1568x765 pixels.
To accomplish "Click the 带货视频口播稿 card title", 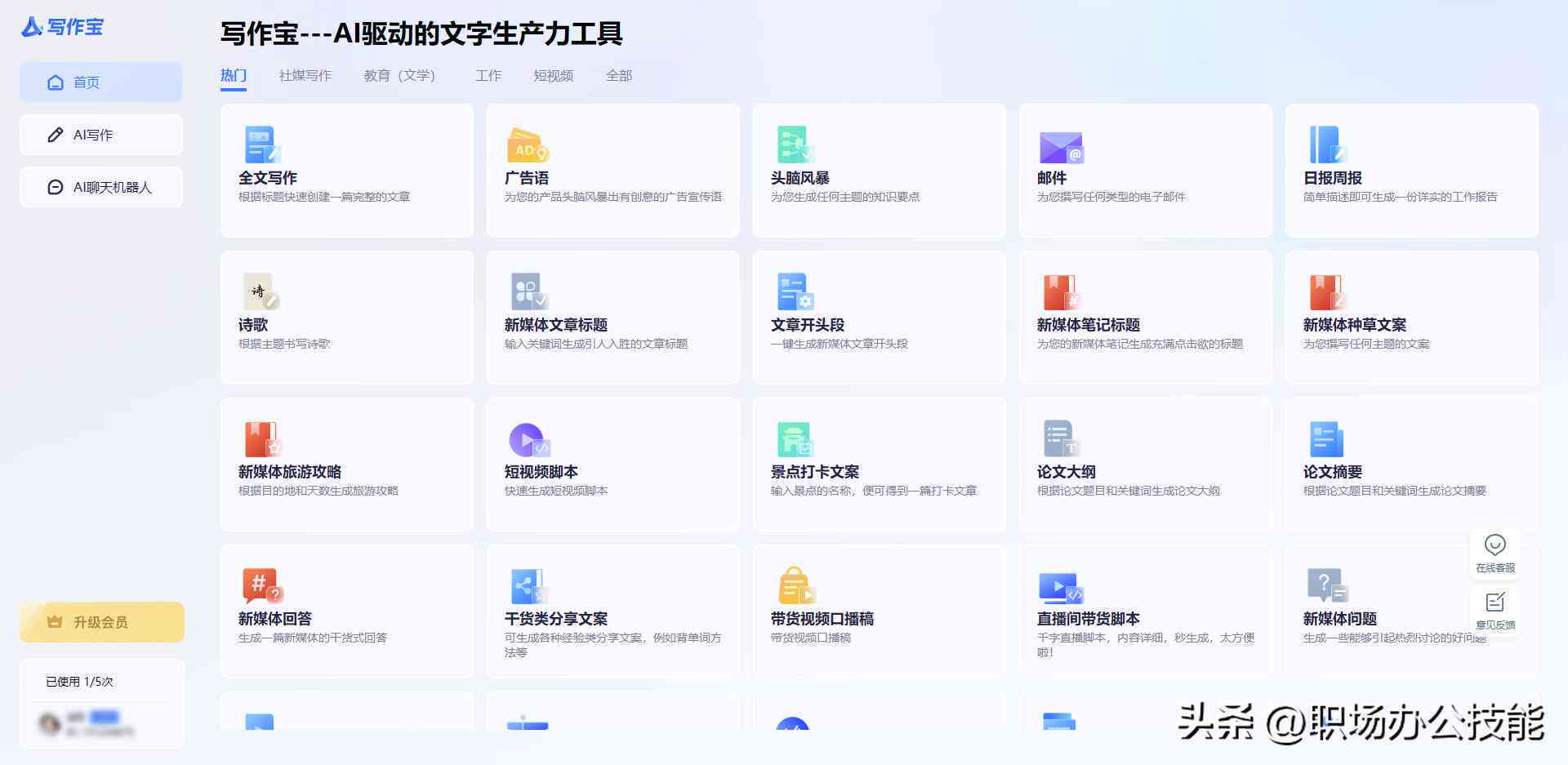I will point(822,619).
